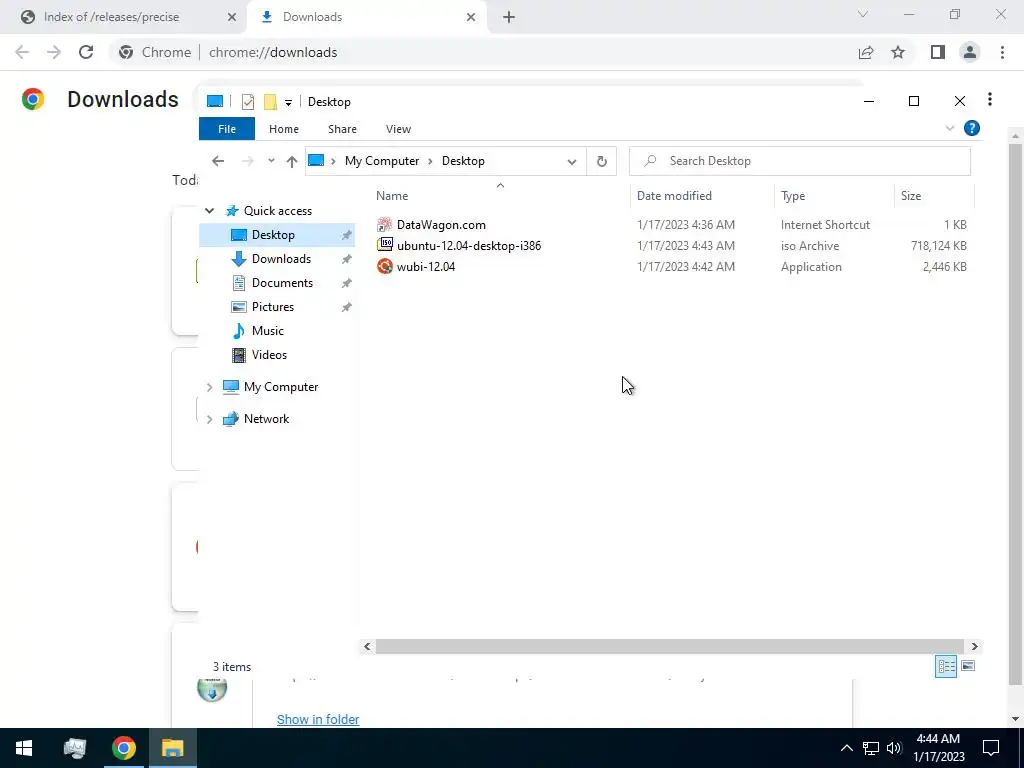
Task: Click the Chrome share page icon
Action: click(x=866, y=52)
